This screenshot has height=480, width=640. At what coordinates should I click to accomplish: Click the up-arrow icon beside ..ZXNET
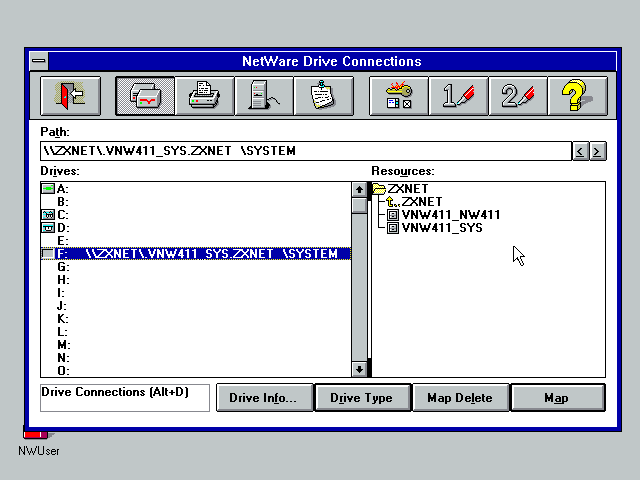(391, 202)
